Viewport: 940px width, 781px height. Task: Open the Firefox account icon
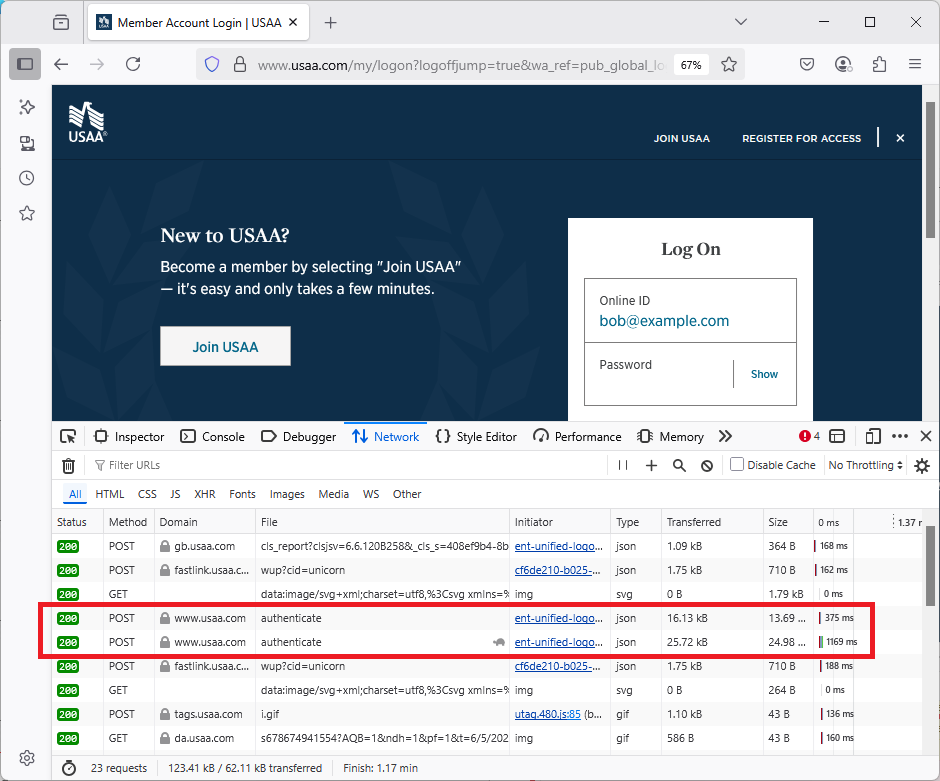pyautogui.click(x=843, y=64)
